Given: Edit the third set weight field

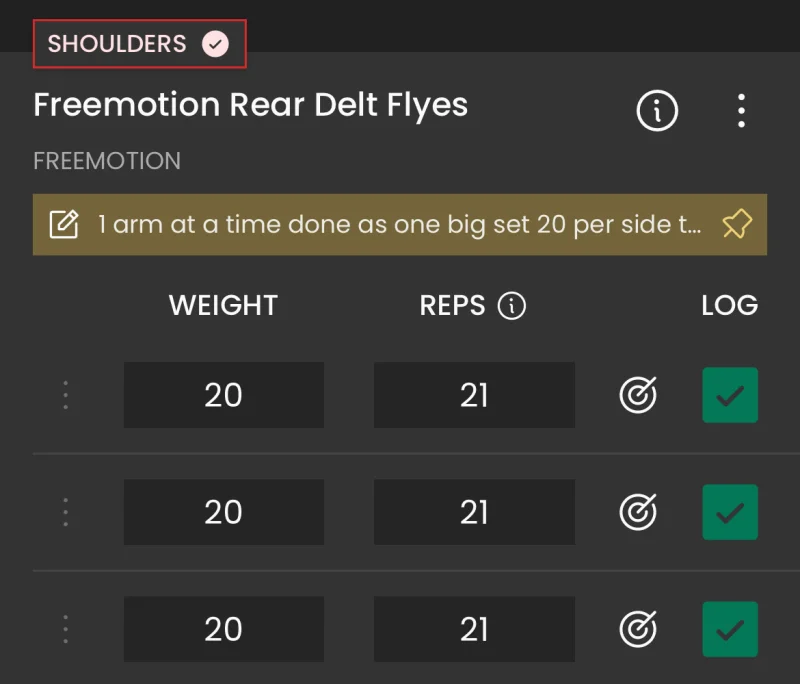Looking at the screenshot, I should tap(223, 629).
